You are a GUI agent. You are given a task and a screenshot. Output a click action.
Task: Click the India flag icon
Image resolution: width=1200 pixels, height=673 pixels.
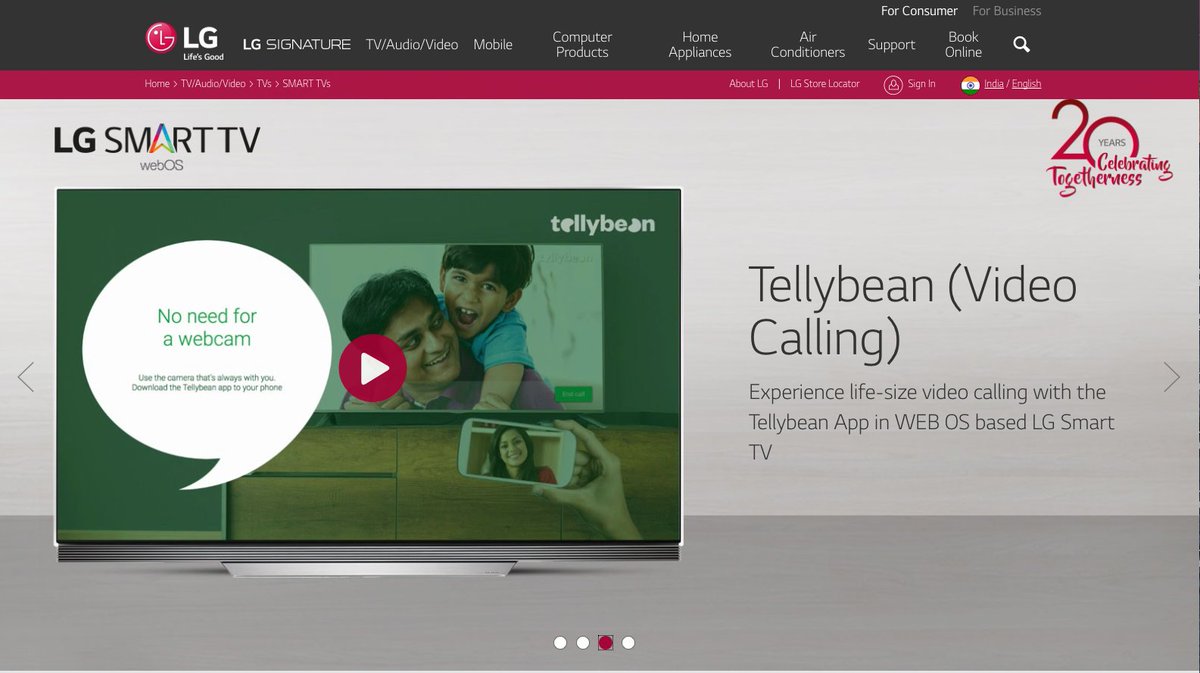[x=970, y=84]
